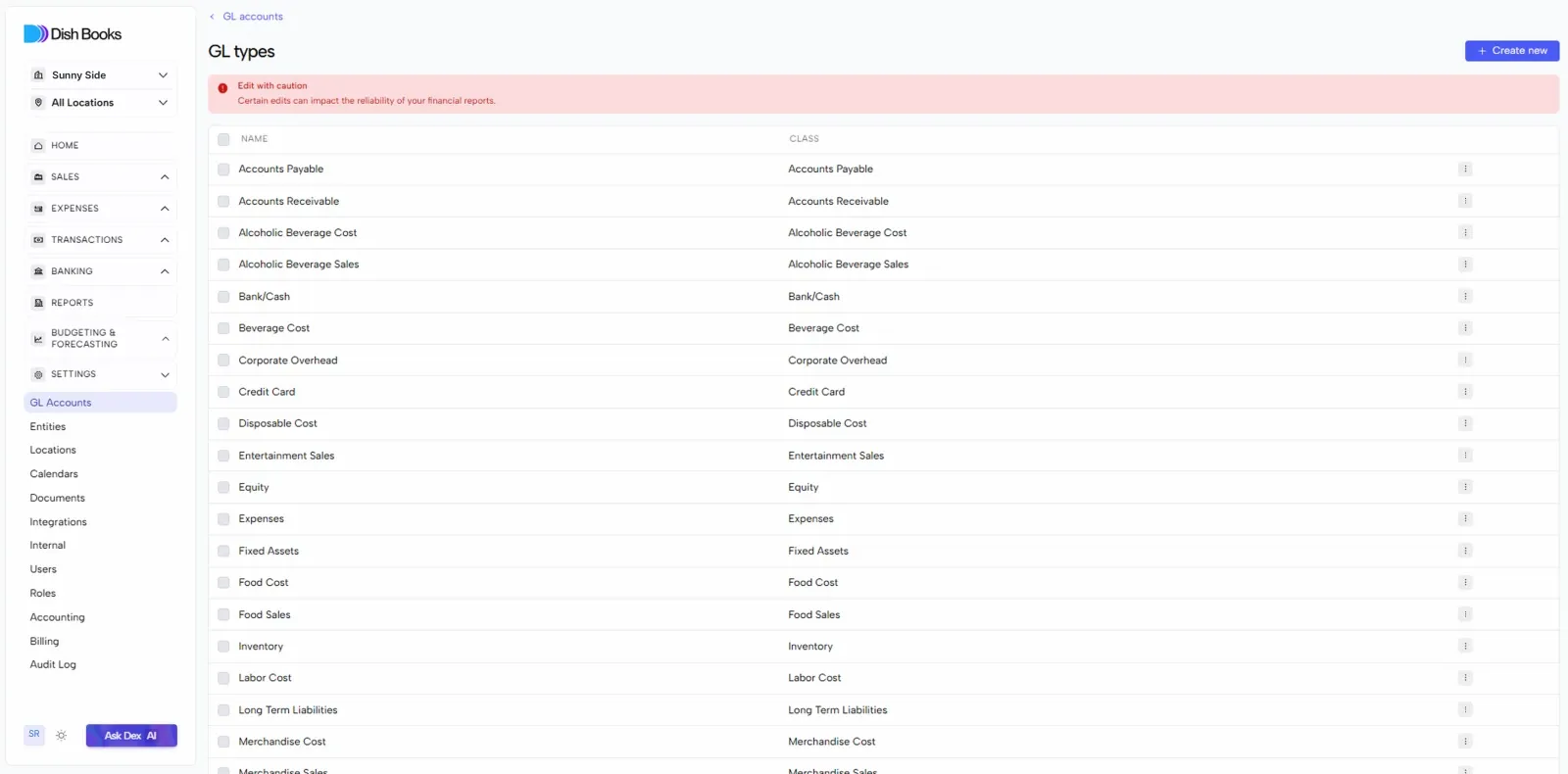Check the Accounts Receivable row checkbox
This screenshot has height=774, width=1568.
click(x=223, y=202)
